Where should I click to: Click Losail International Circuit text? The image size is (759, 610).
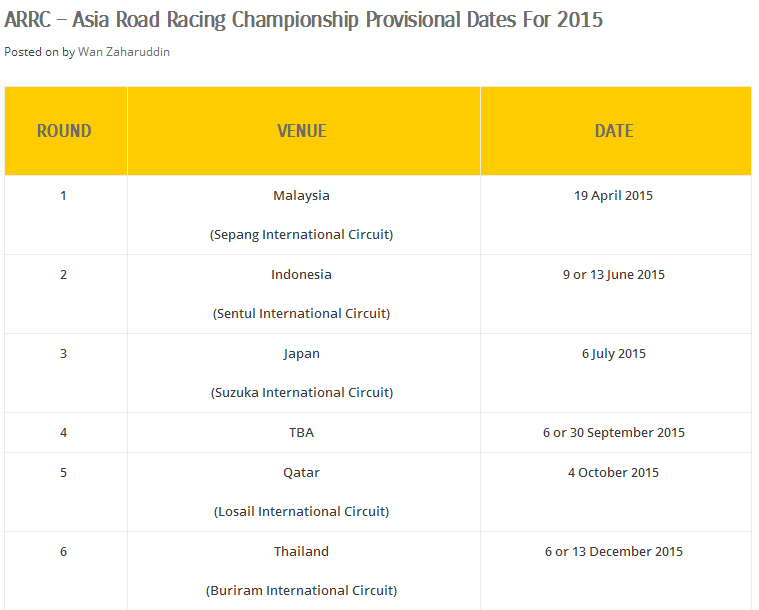coord(301,512)
